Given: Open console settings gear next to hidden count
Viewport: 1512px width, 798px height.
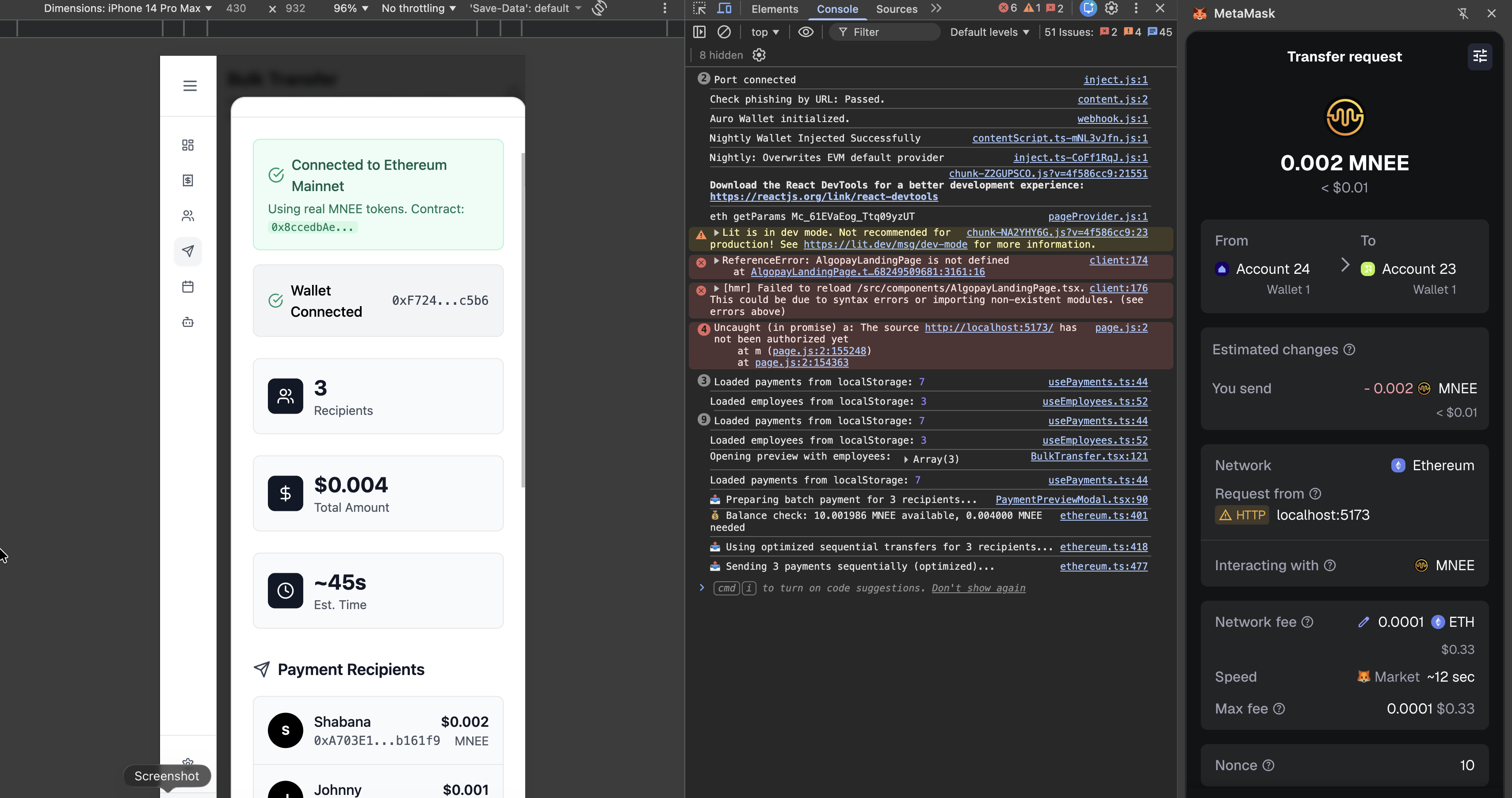Looking at the screenshot, I should [x=759, y=55].
